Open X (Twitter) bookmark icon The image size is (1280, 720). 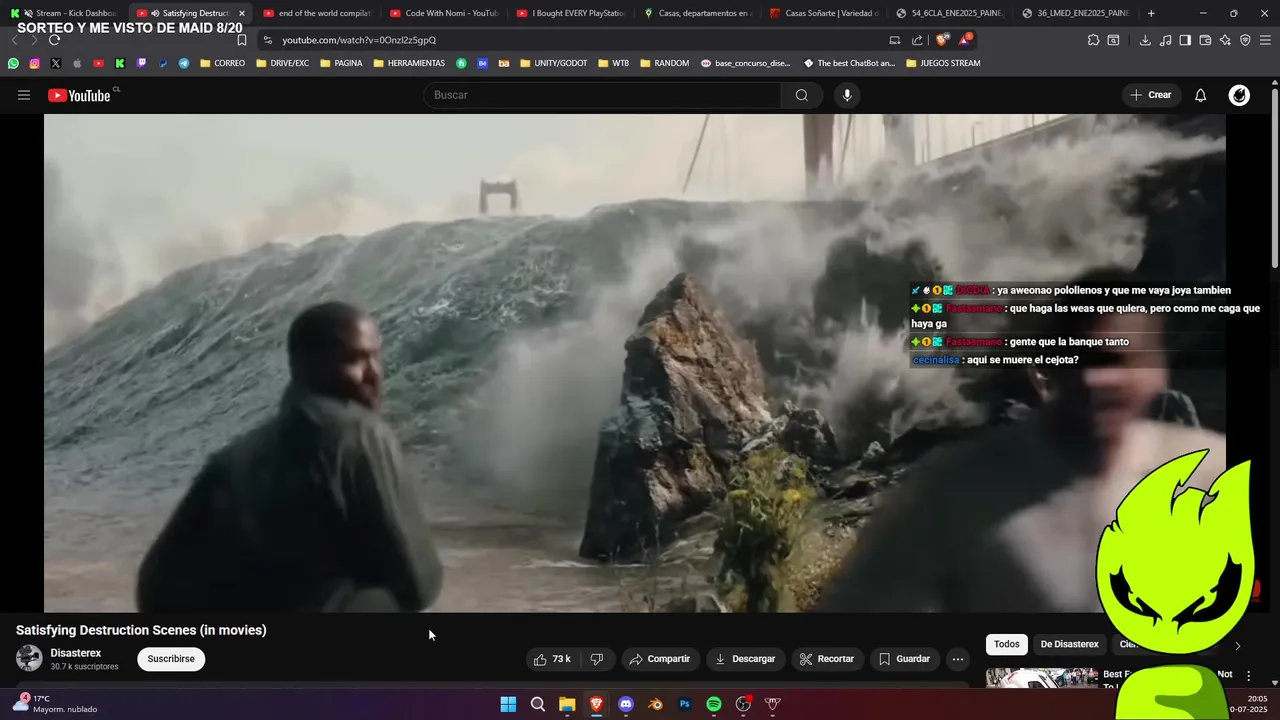click(55, 63)
